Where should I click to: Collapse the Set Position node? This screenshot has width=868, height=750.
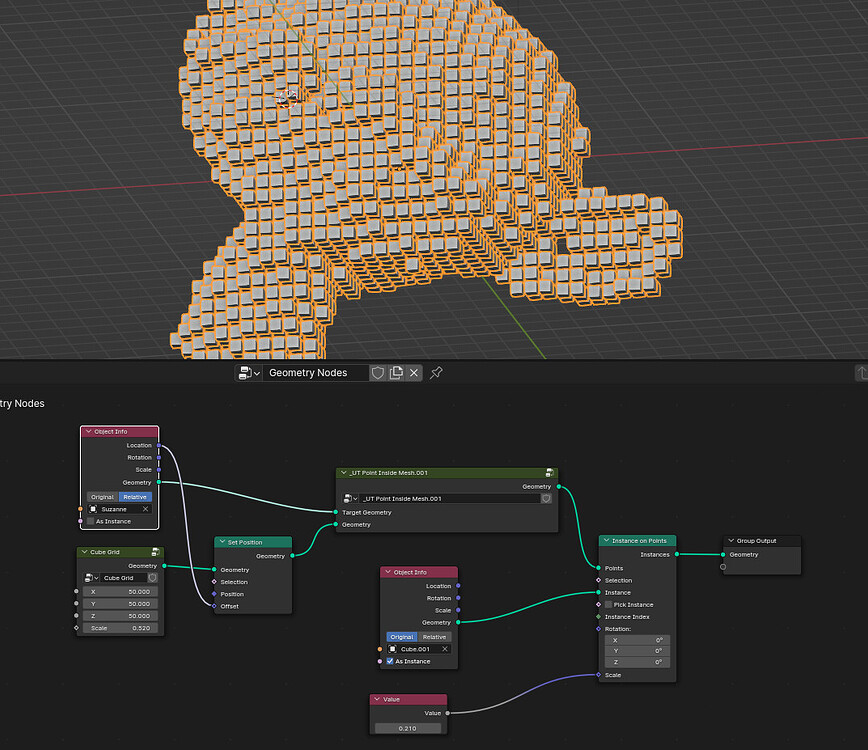(x=222, y=542)
